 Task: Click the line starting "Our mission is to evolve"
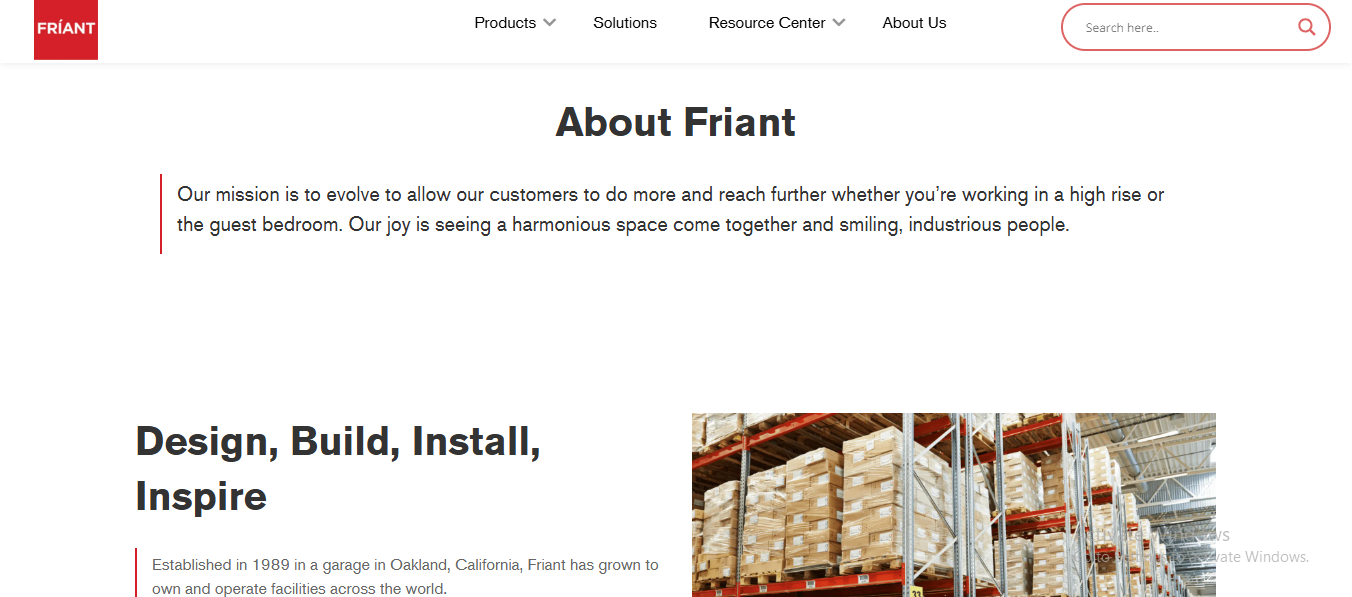(x=670, y=194)
